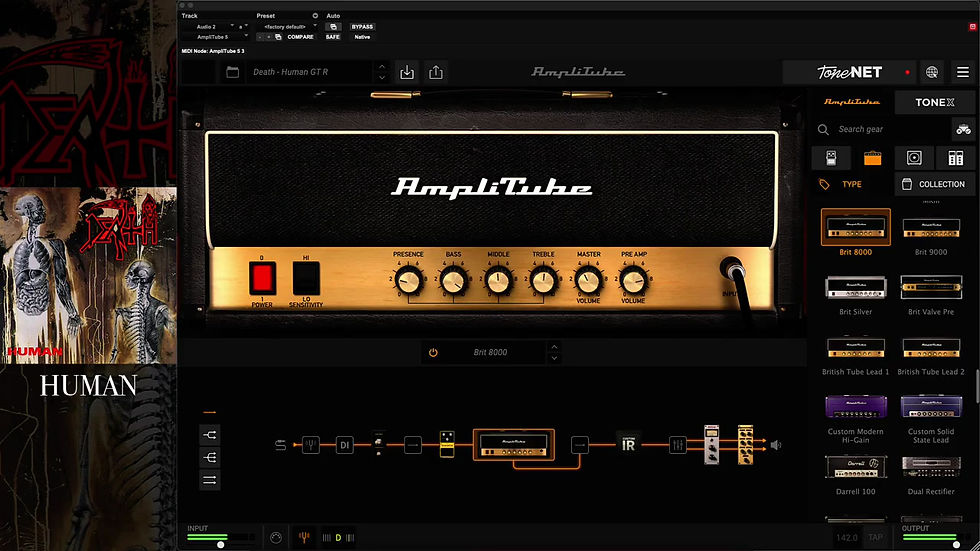Click the TAP tempo button
Screen dimensions: 980x551
pyautogui.click(x=875, y=537)
